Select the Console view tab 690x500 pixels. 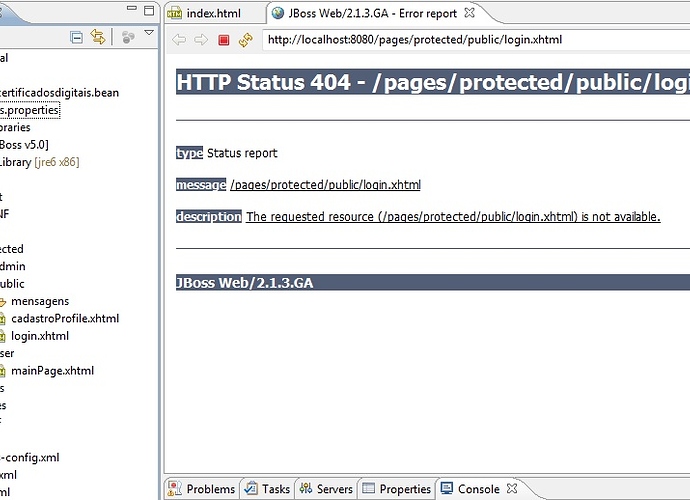coord(478,489)
